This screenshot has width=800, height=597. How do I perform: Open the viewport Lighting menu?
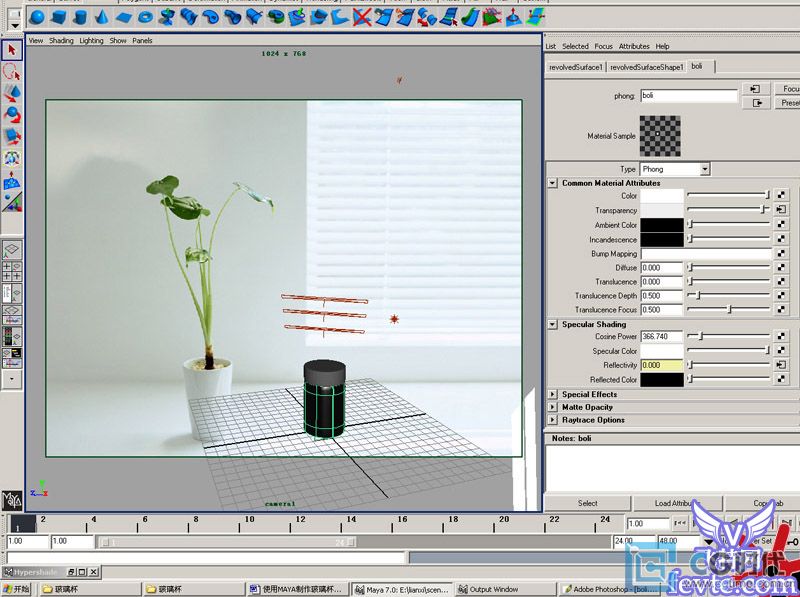(91, 40)
